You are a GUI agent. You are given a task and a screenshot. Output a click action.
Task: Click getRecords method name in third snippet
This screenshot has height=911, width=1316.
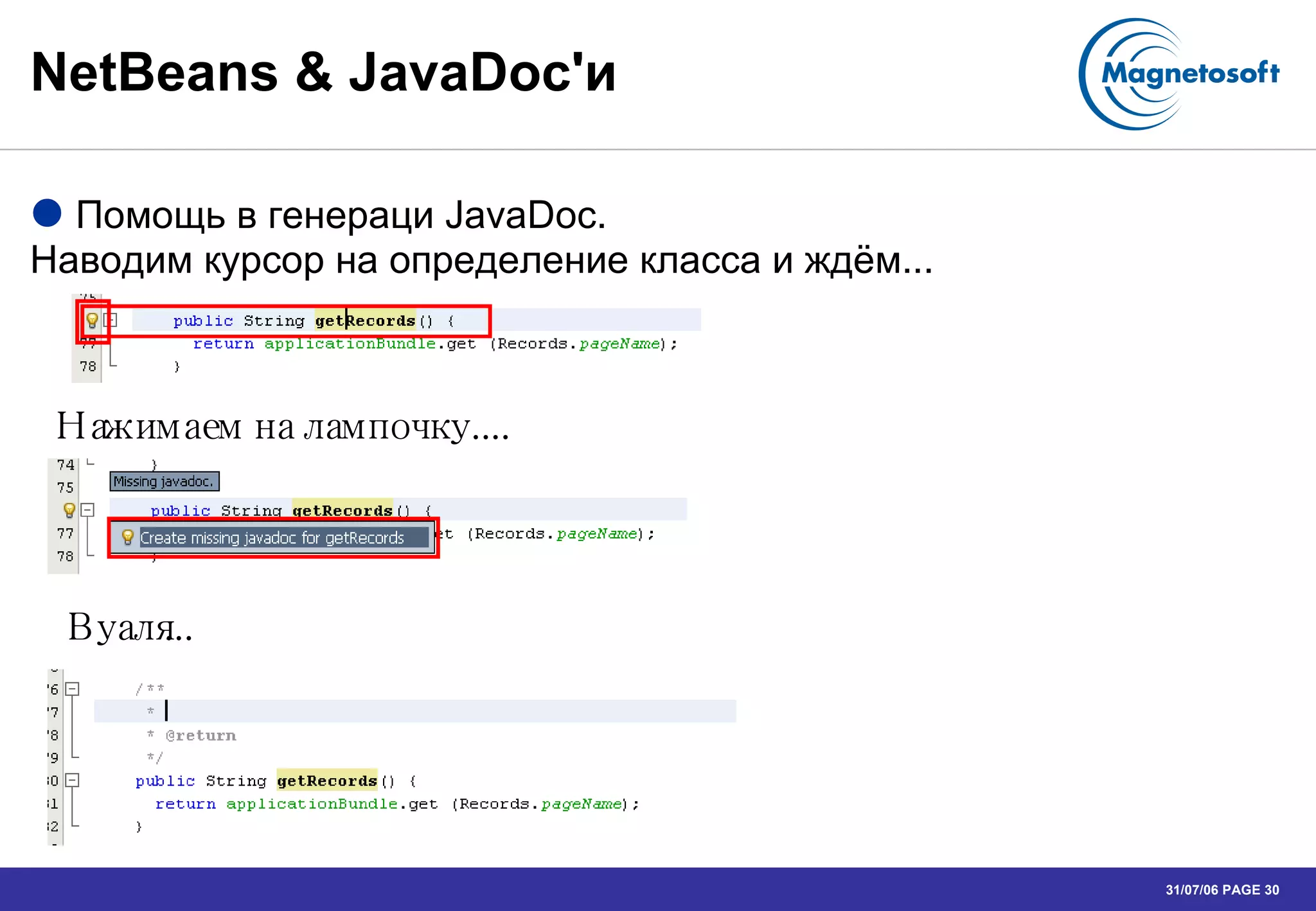(327, 781)
